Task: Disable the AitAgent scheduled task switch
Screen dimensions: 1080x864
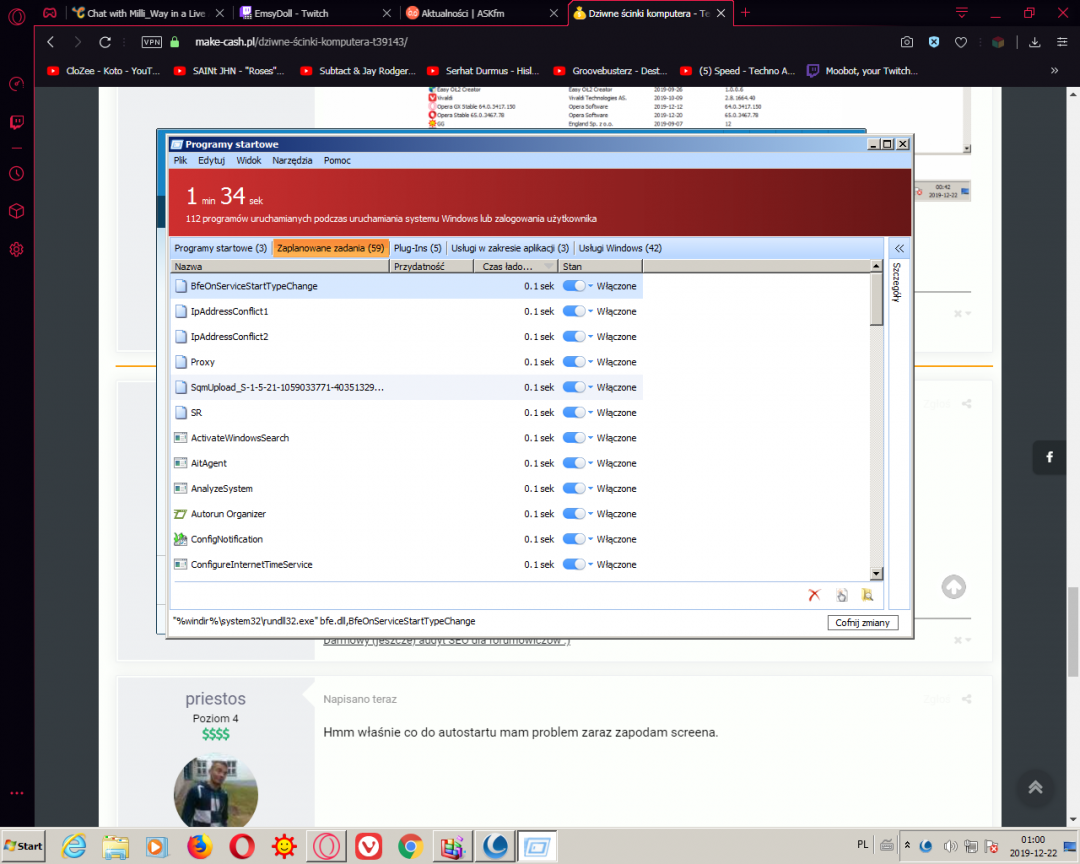Action: [574, 463]
